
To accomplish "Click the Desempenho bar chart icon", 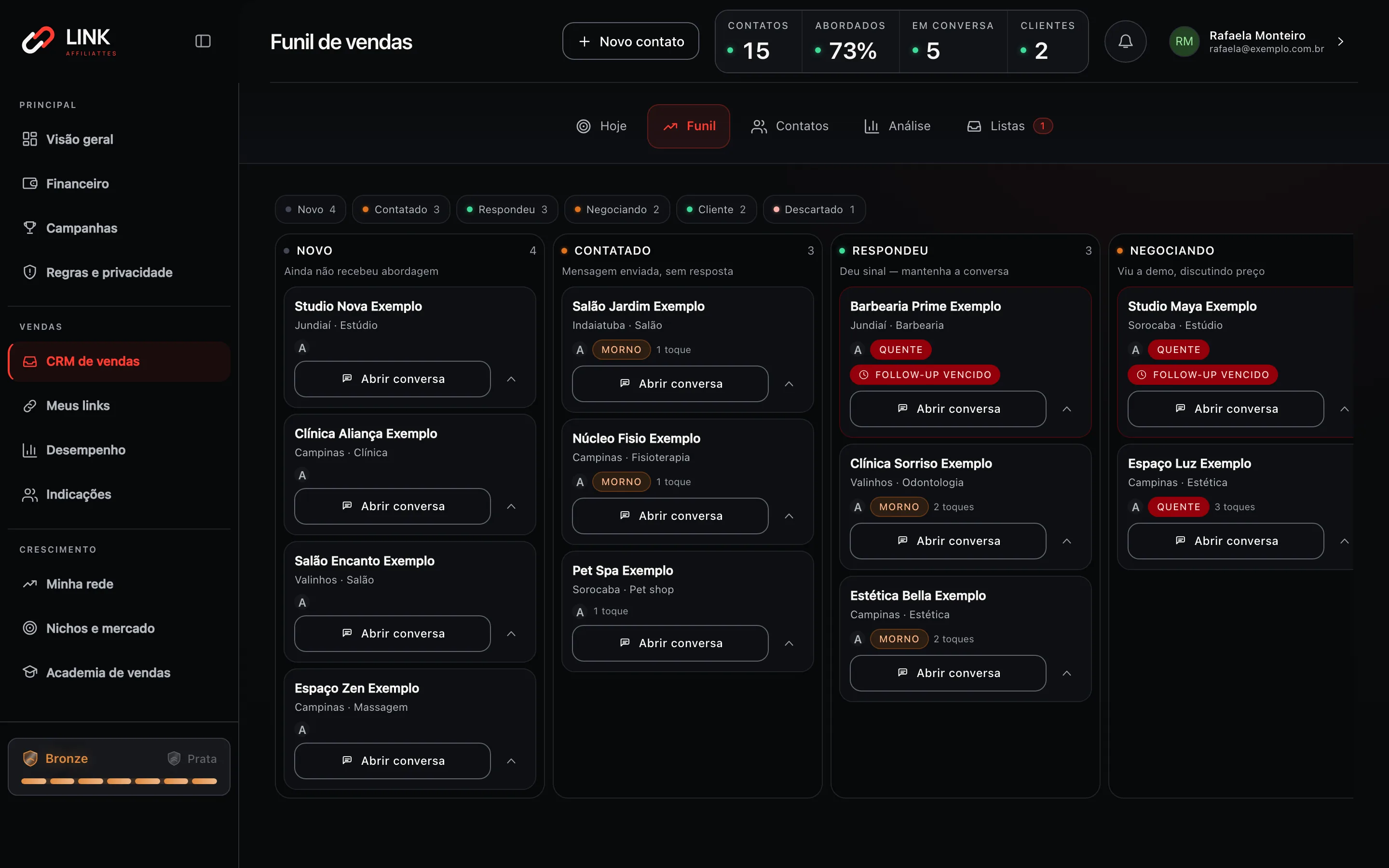I will pyautogui.click(x=30, y=450).
